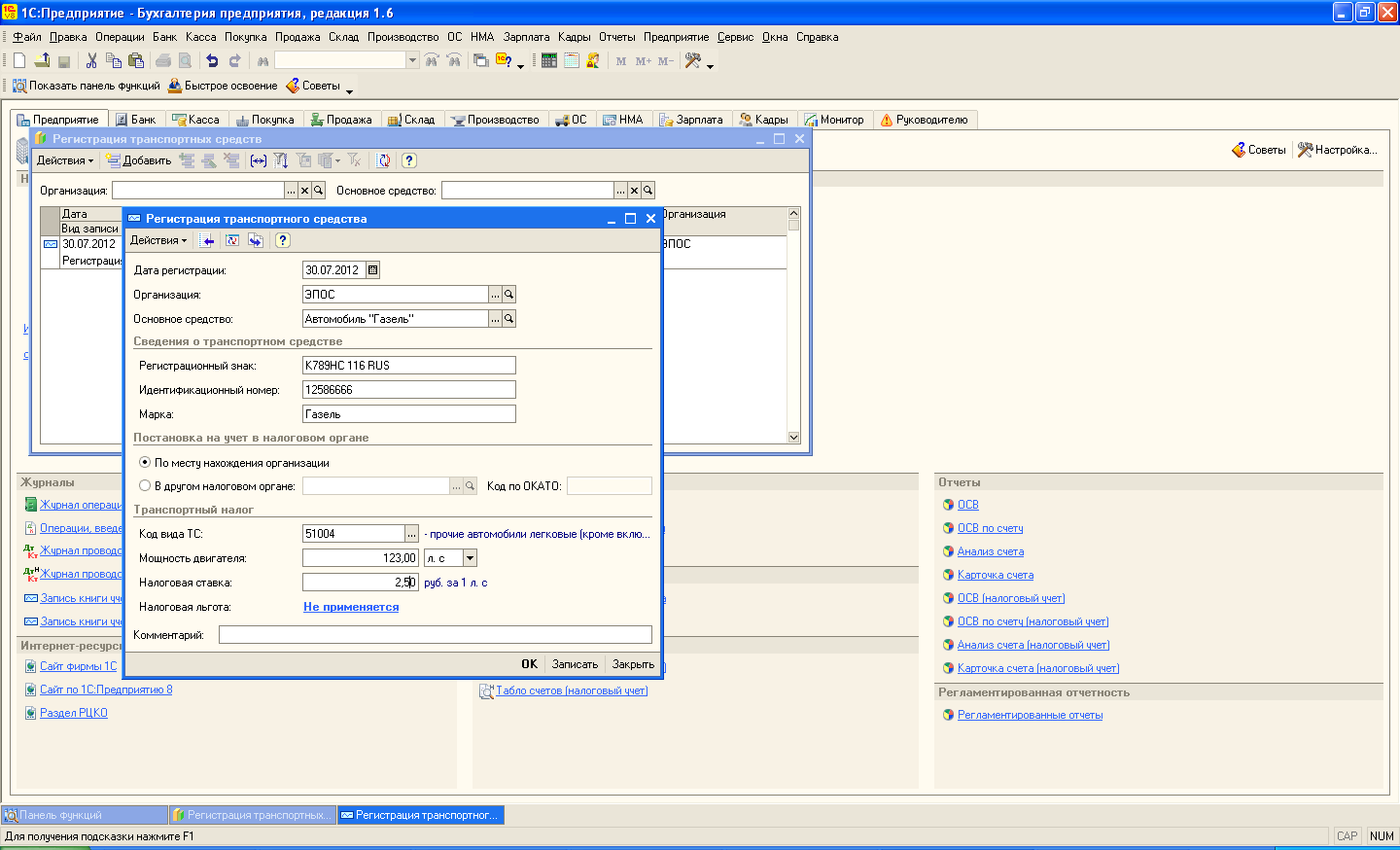
Task: Expand the main toolbar search field dropdown
Action: tap(412, 60)
